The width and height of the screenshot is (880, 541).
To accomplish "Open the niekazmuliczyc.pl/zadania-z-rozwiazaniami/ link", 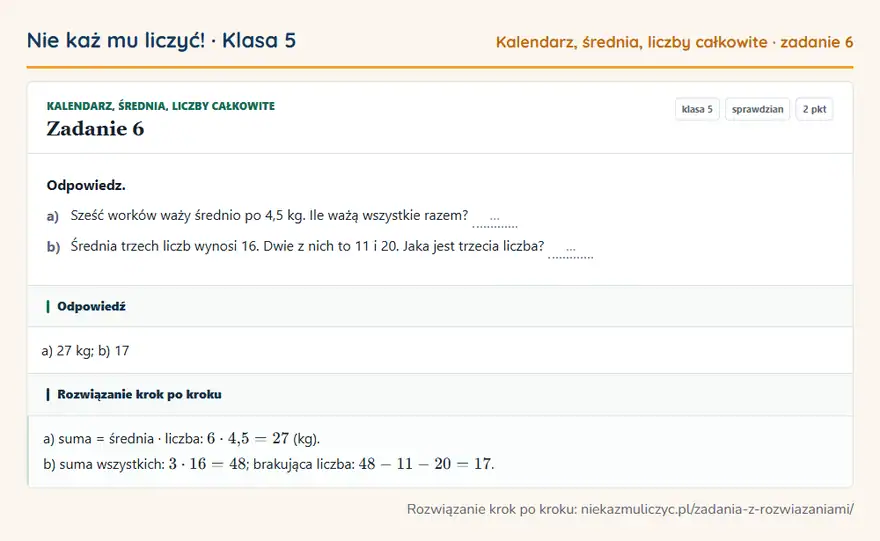I will click(x=717, y=509).
